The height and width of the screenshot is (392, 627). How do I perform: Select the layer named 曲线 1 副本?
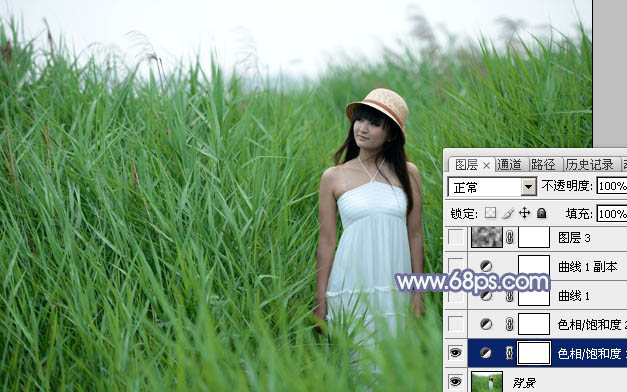click(x=587, y=266)
